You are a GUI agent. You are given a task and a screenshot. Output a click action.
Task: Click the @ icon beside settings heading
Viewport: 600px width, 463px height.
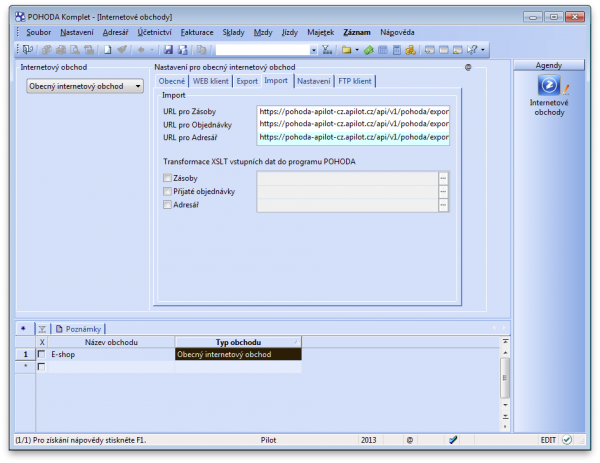[468, 67]
